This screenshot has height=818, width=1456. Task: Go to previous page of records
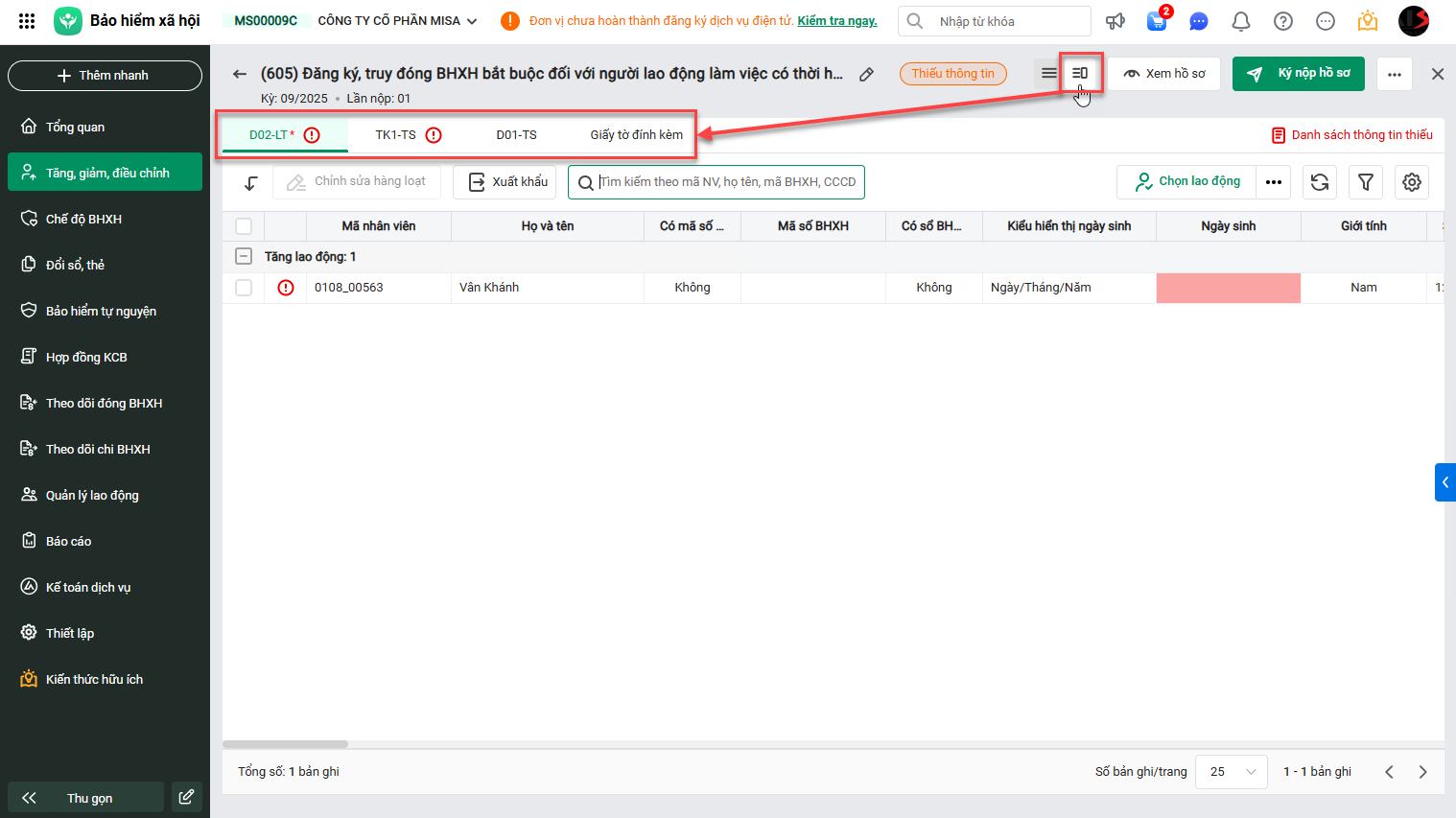pyautogui.click(x=1389, y=772)
